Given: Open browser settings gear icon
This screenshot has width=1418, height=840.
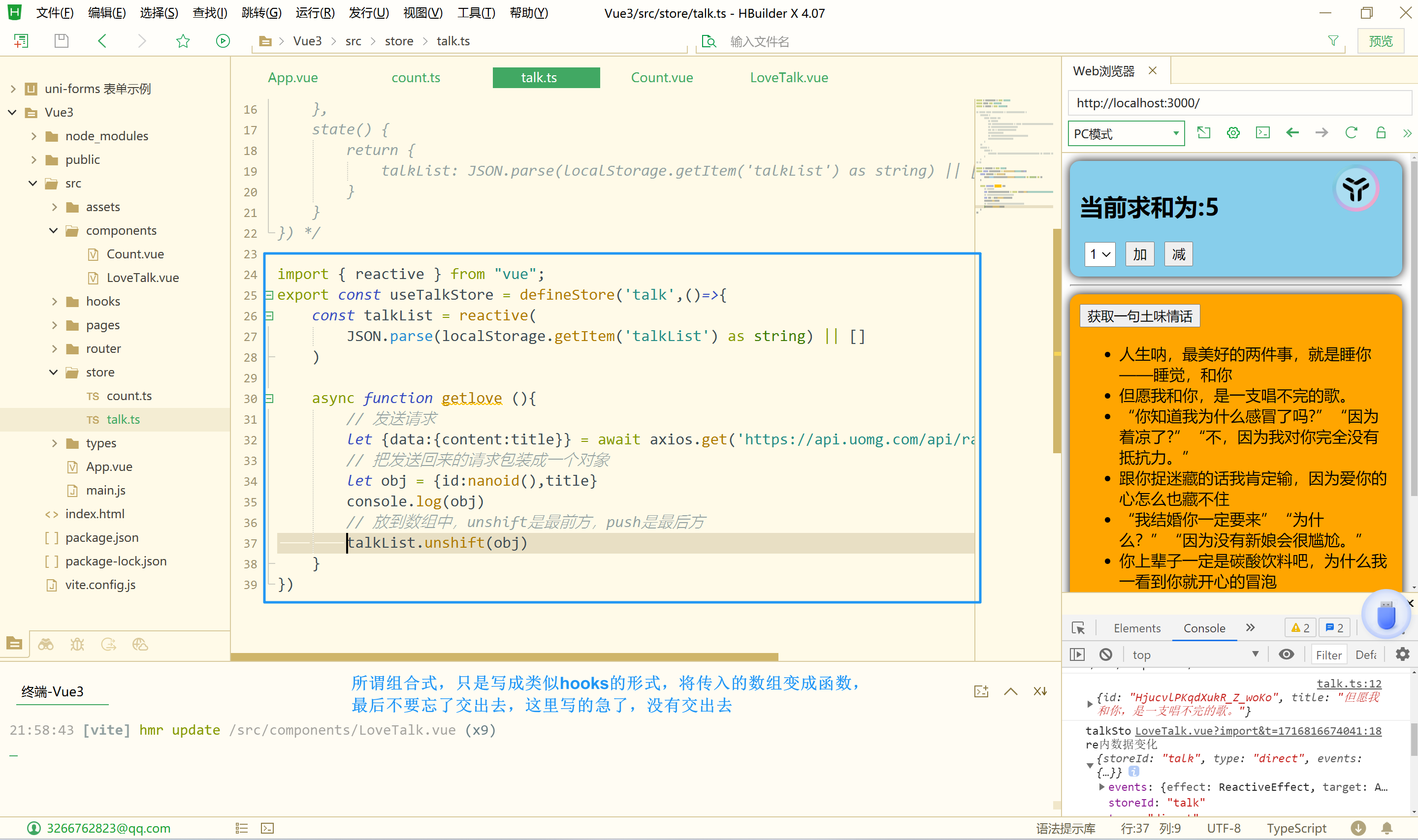Looking at the screenshot, I should pos(1233,133).
